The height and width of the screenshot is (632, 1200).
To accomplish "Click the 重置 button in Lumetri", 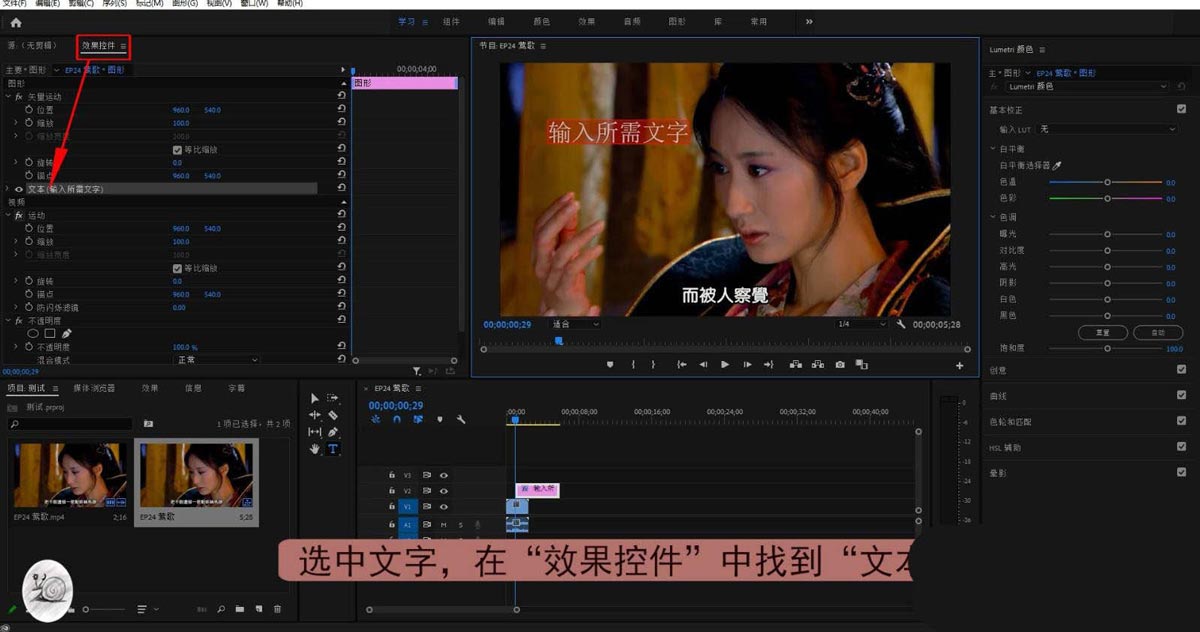I will pos(1102,332).
